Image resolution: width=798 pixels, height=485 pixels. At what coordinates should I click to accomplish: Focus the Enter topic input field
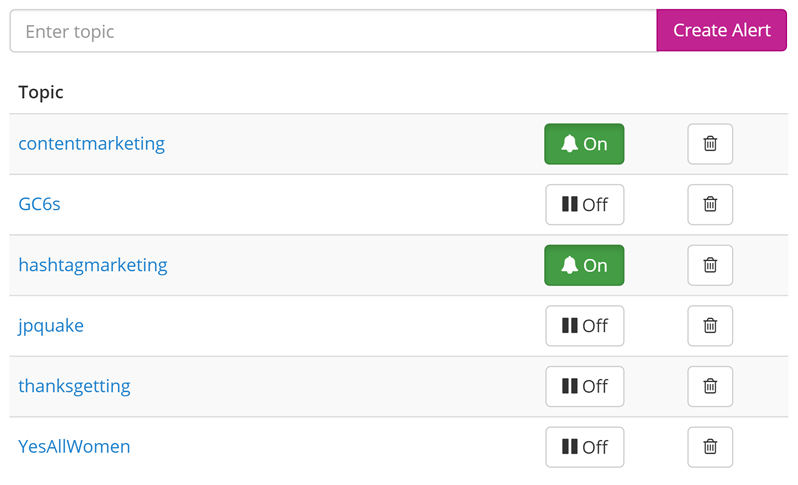[x=333, y=31]
